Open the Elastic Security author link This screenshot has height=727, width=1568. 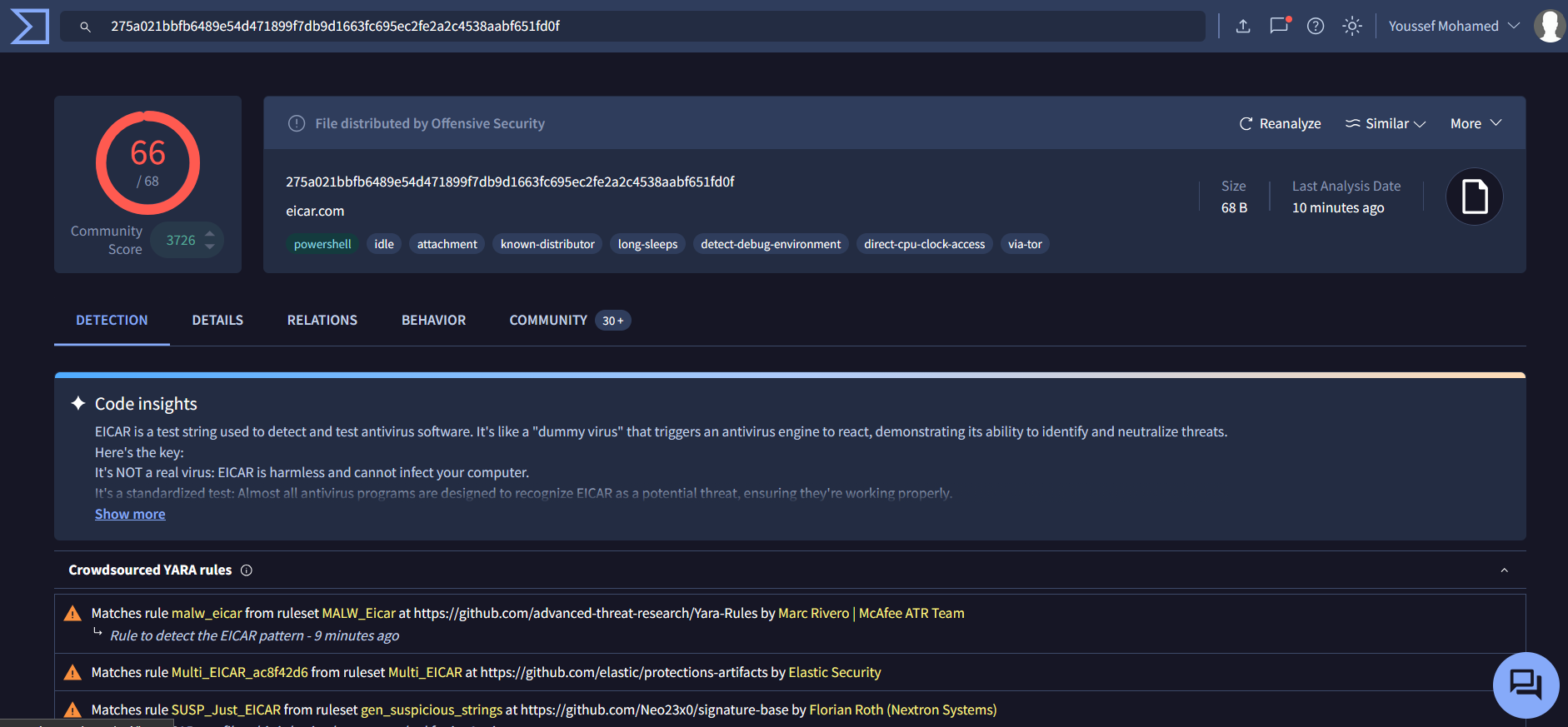pyautogui.click(x=835, y=672)
